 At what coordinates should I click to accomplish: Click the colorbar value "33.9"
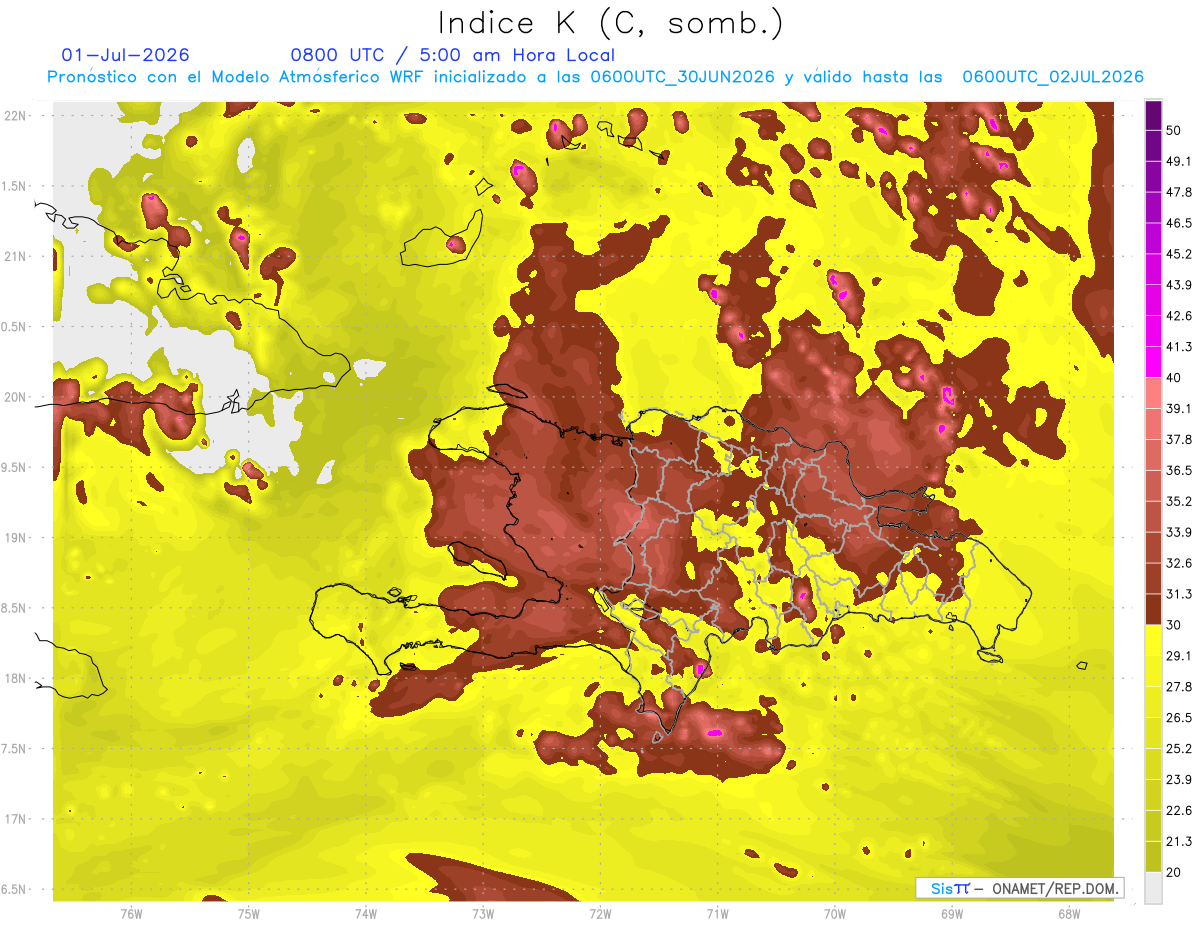[x=1179, y=532]
